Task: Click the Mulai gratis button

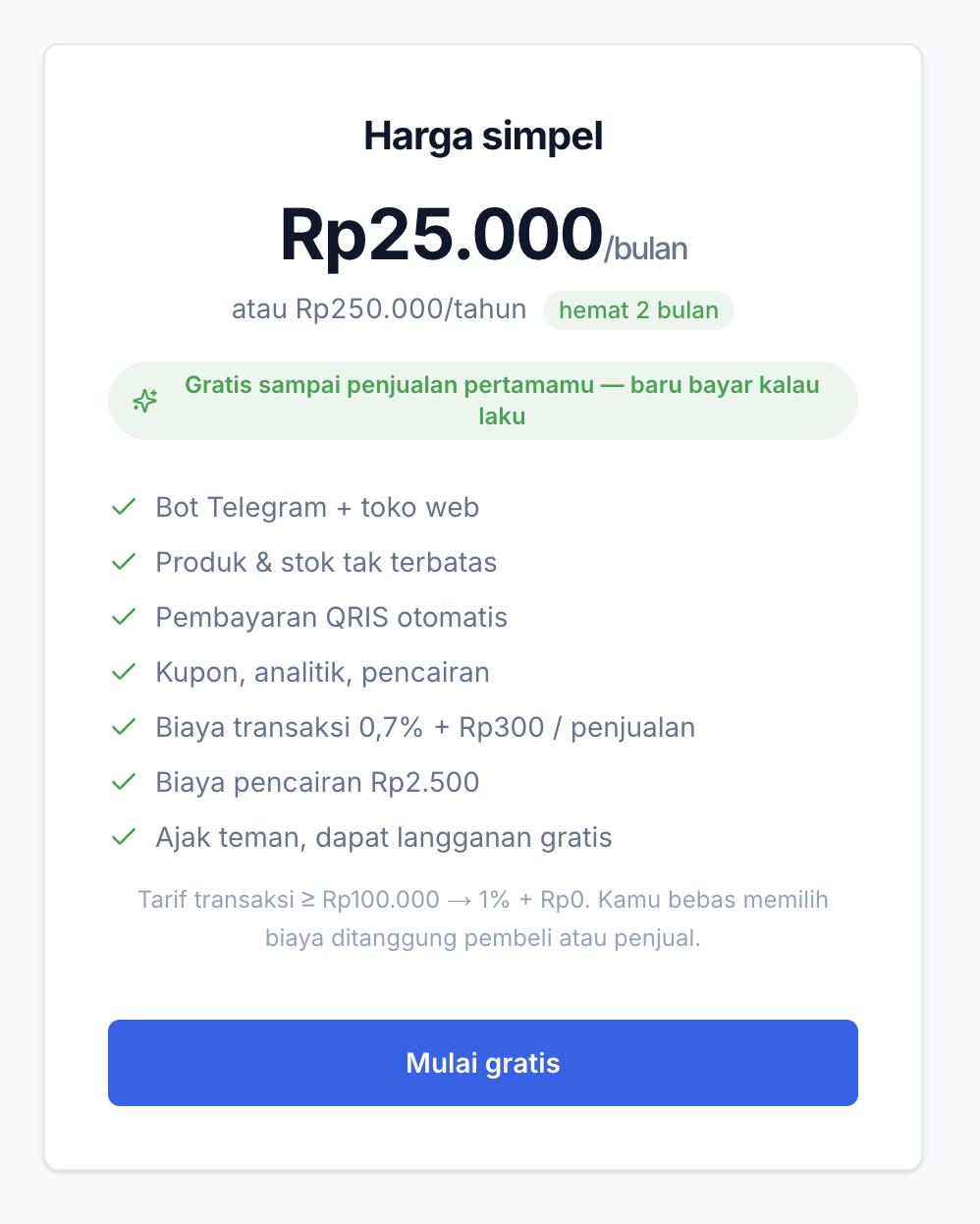Action: [x=483, y=1063]
